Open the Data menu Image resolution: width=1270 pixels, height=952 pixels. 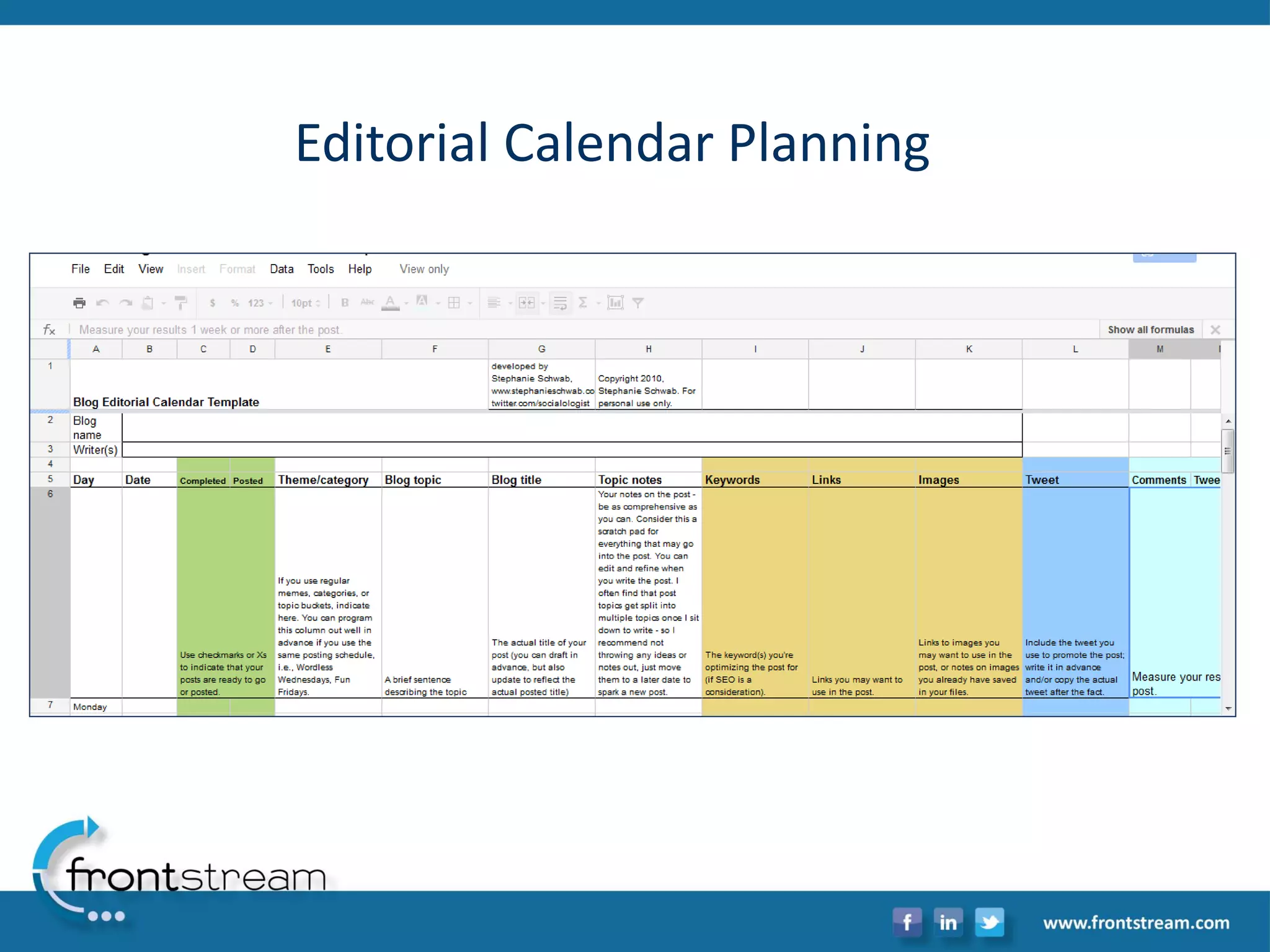(282, 269)
